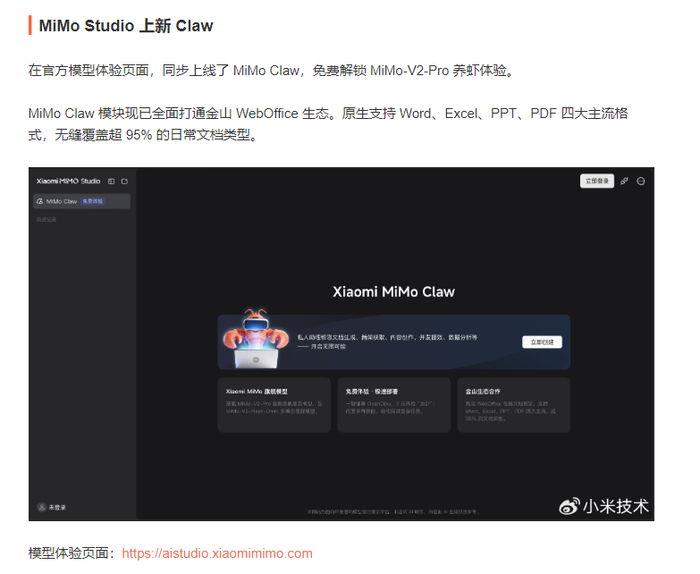The width and height of the screenshot is (700, 574).
Task: Open the aistudio.xiaomimimo.com link
Action: point(217,553)
